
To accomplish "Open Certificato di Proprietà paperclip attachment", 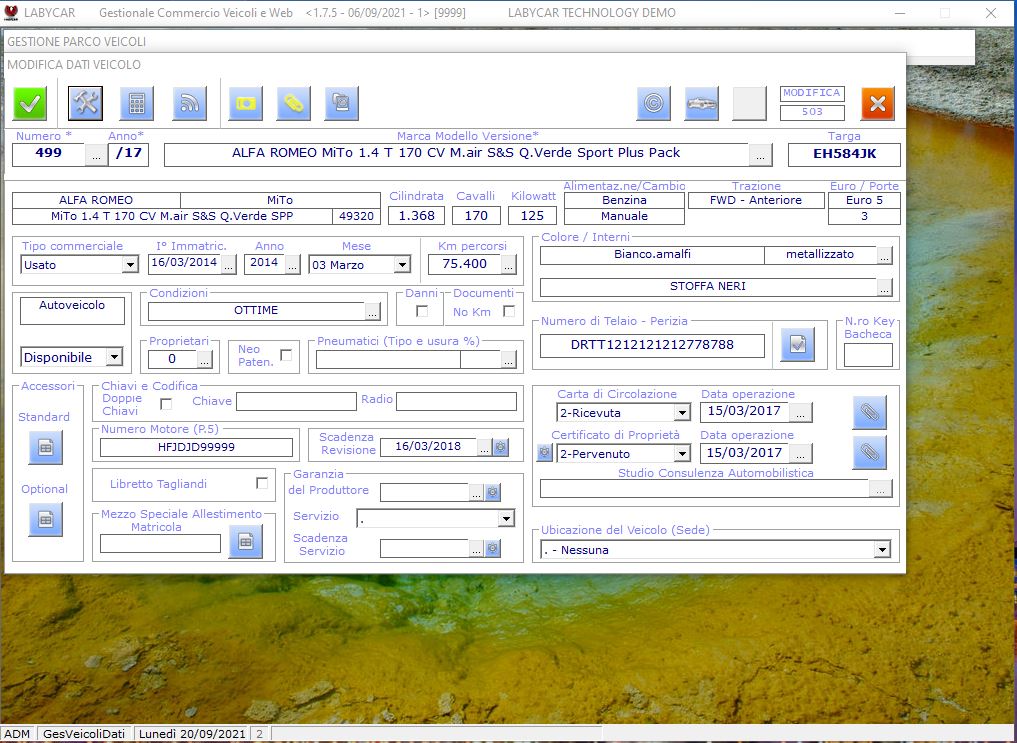I will point(869,452).
